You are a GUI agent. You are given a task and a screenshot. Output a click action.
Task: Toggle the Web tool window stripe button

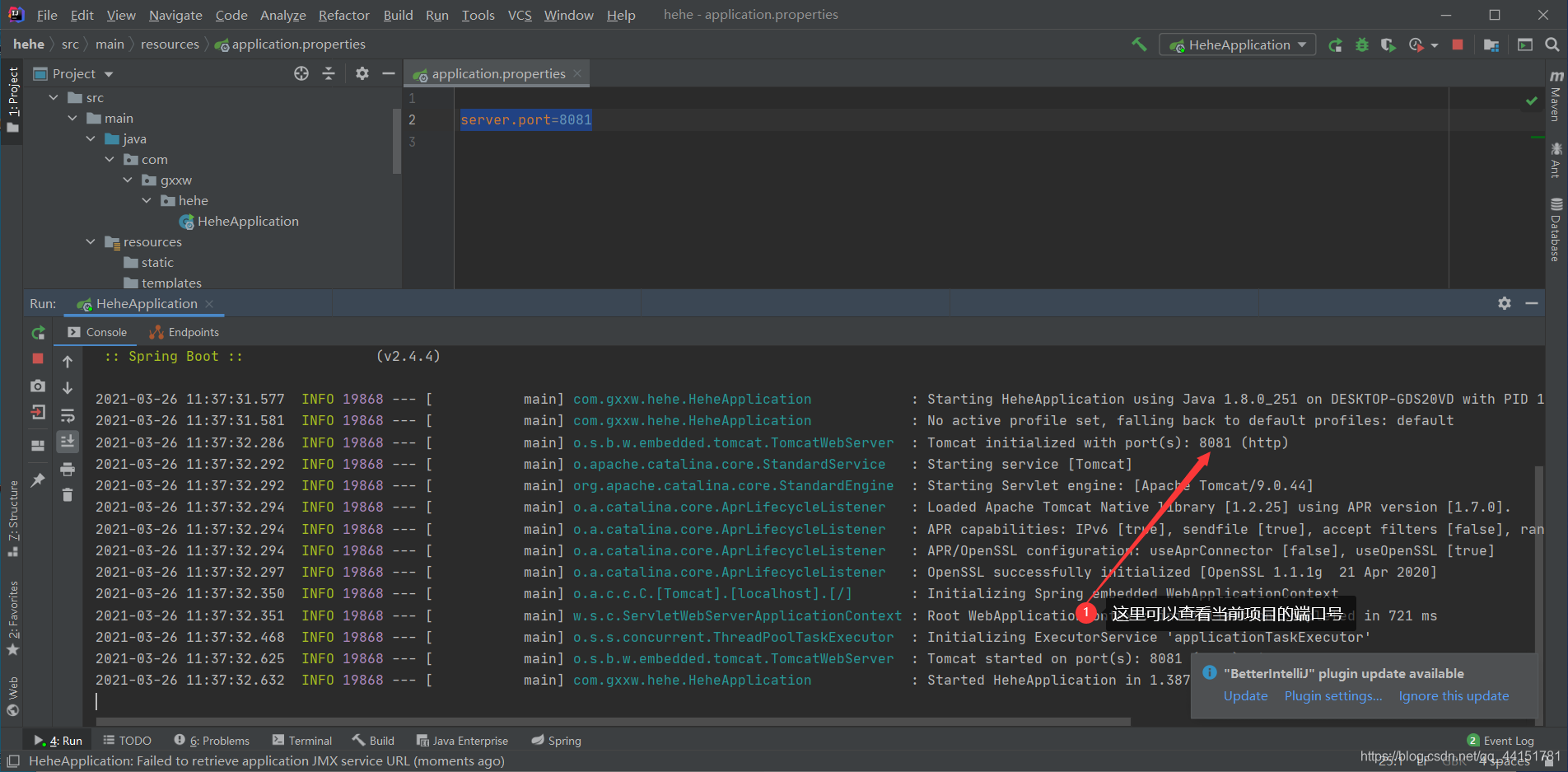12,696
